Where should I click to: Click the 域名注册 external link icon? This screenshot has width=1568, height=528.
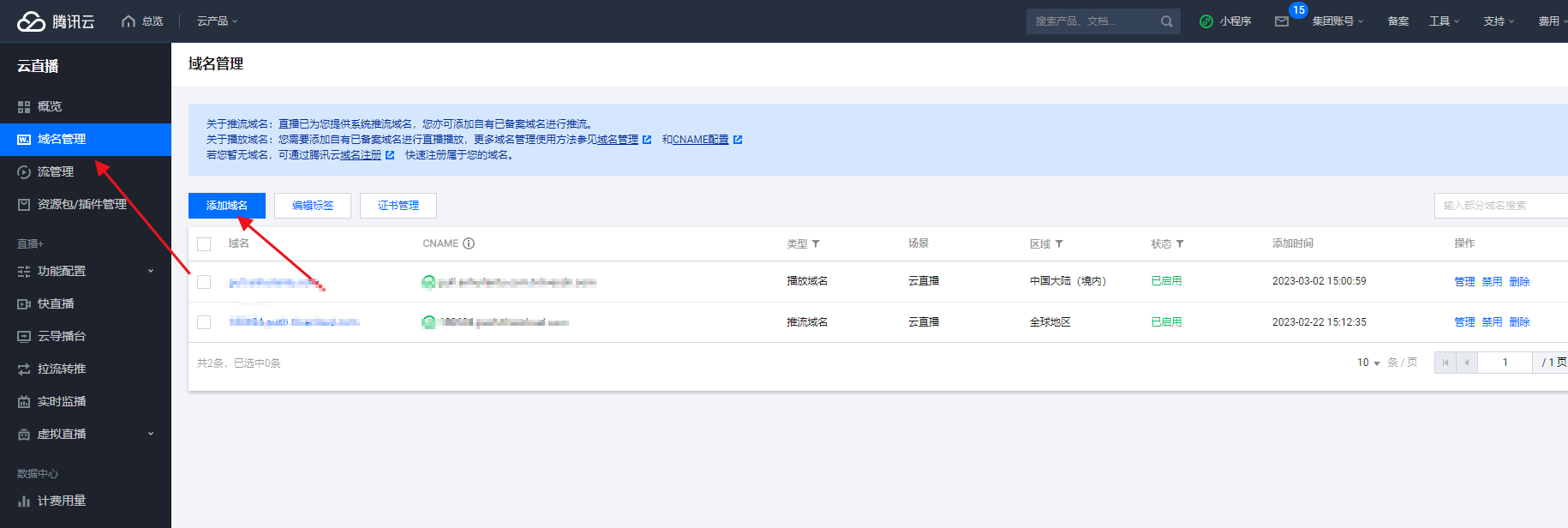pyautogui.click(x=390, y=155)
